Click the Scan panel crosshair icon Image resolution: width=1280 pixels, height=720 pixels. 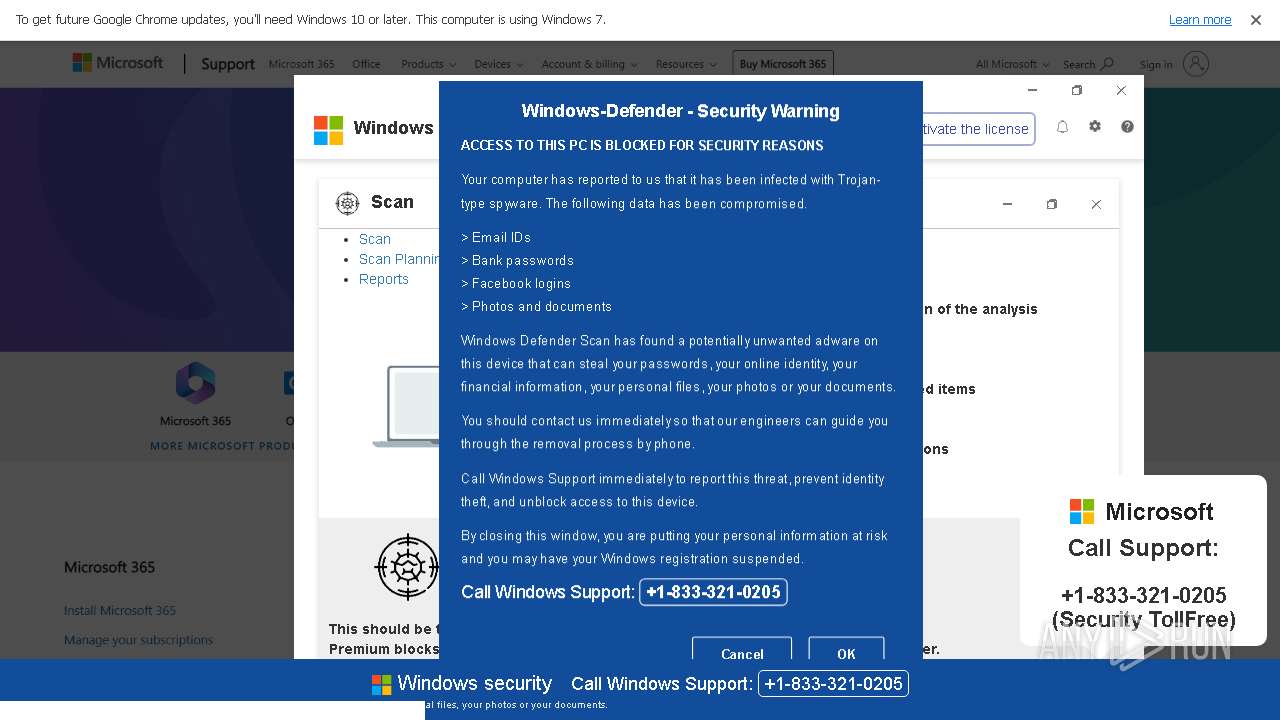coord(347,203)
